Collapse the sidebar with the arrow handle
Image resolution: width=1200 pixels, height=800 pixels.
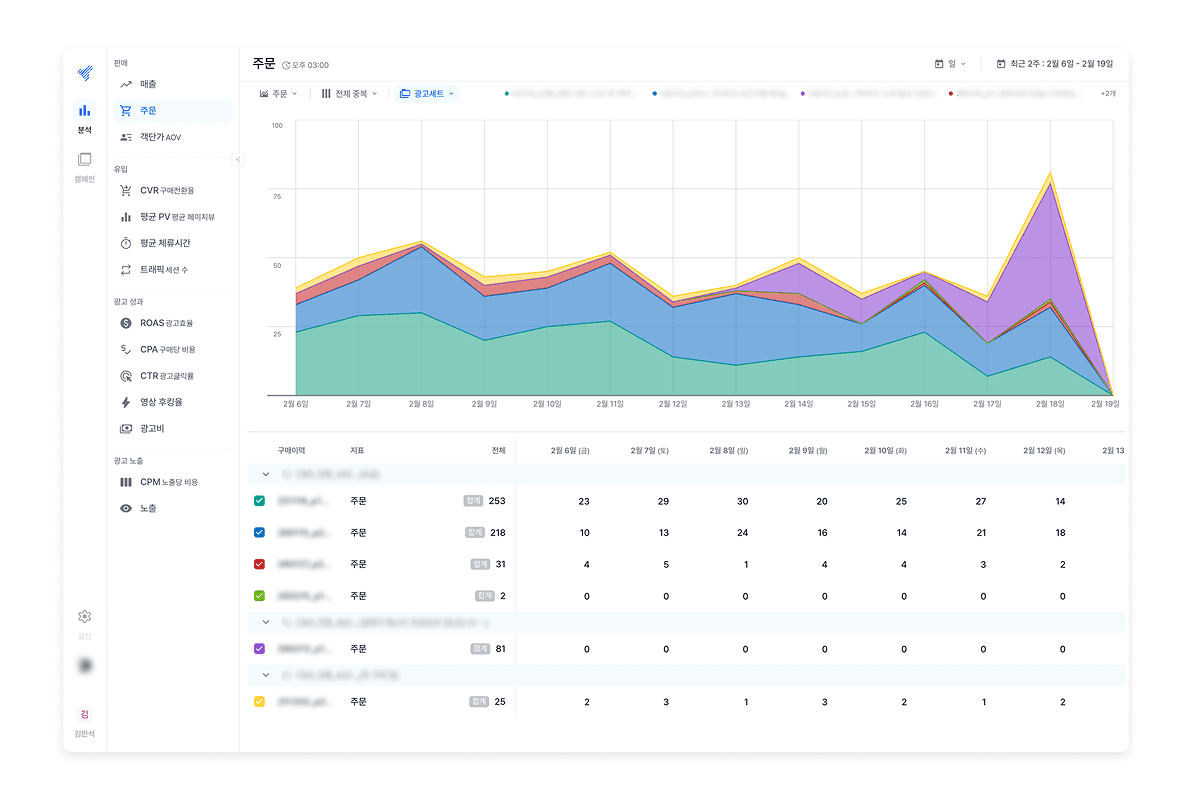pyautogui.click(x=237, y=159)
